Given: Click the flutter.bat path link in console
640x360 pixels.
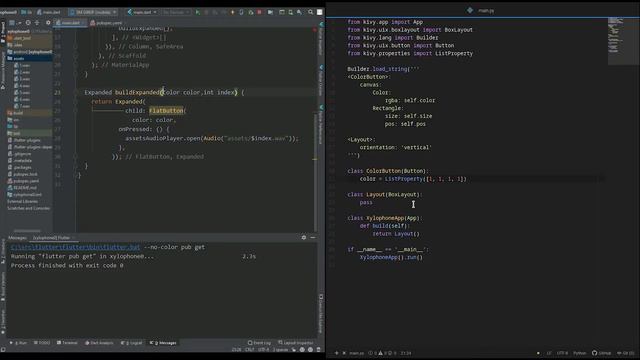Looking at the screenshot, I should coord(76,247).
